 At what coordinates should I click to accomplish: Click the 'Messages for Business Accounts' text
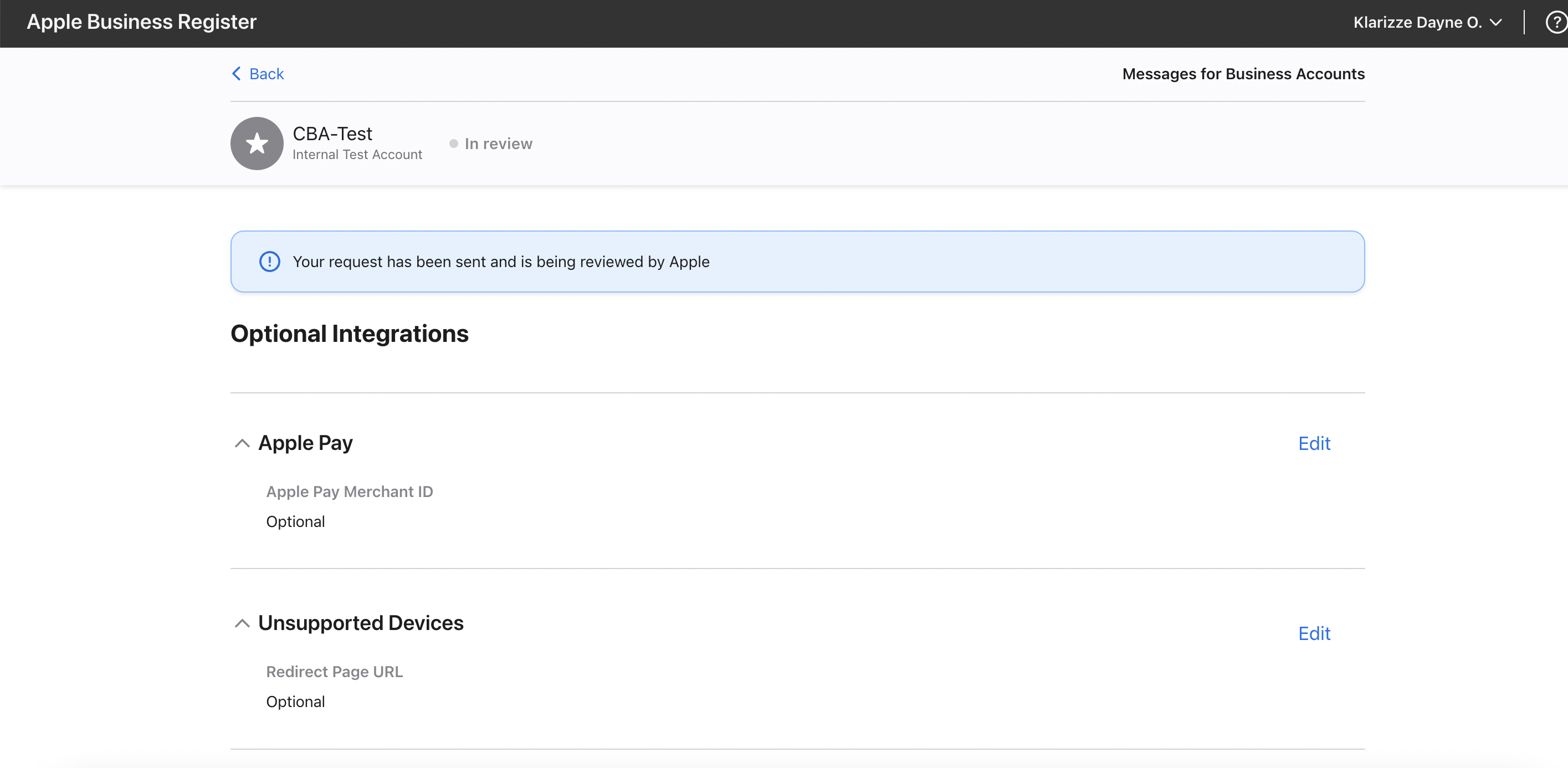tap(1243, 74)
